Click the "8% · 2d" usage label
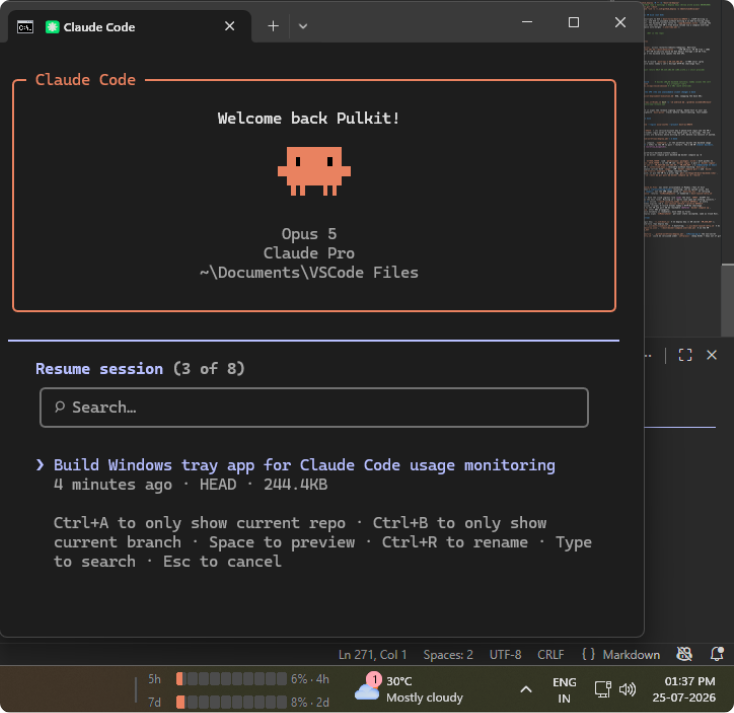 tap(310, 702)
